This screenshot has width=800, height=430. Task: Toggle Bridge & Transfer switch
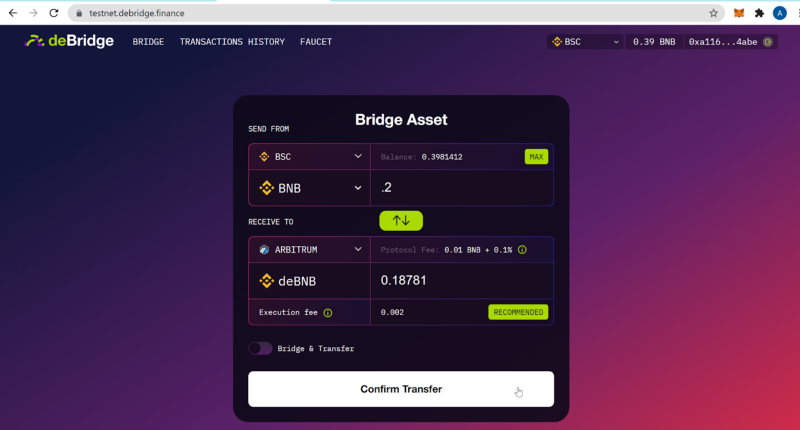[x=260, y=348]
